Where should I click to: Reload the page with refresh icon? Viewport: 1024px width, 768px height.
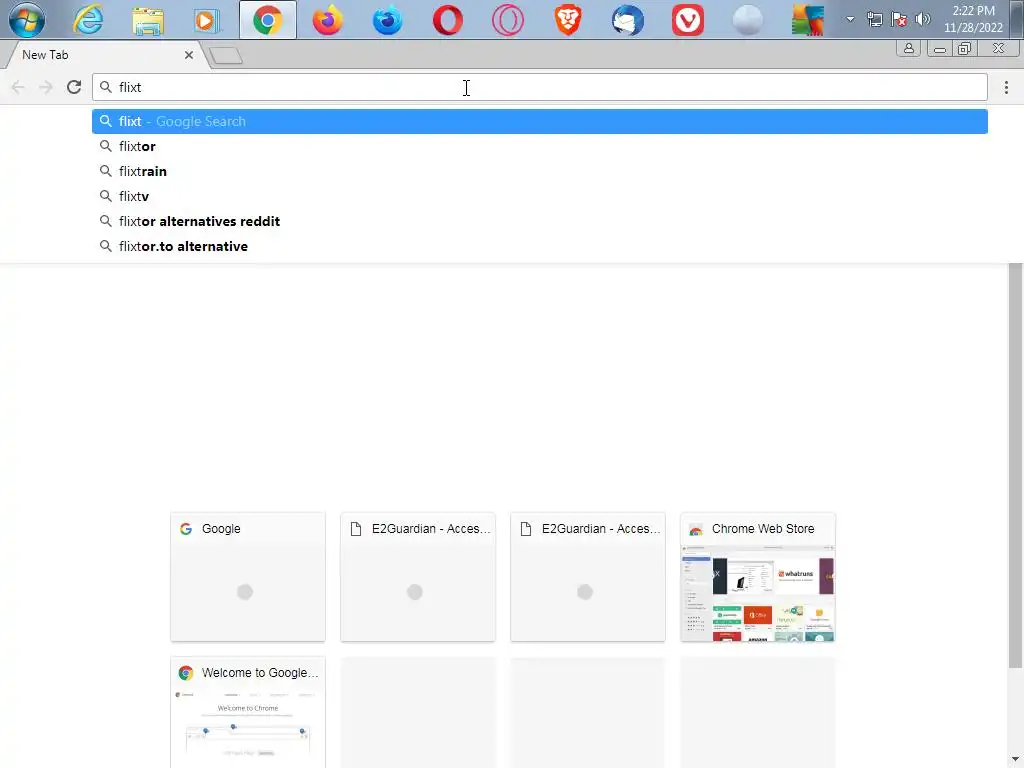(74, 87)
